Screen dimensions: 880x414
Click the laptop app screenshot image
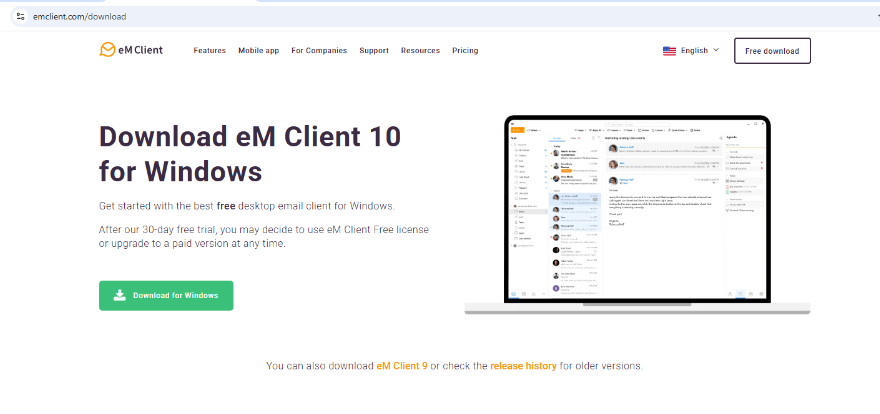point(637,215)
